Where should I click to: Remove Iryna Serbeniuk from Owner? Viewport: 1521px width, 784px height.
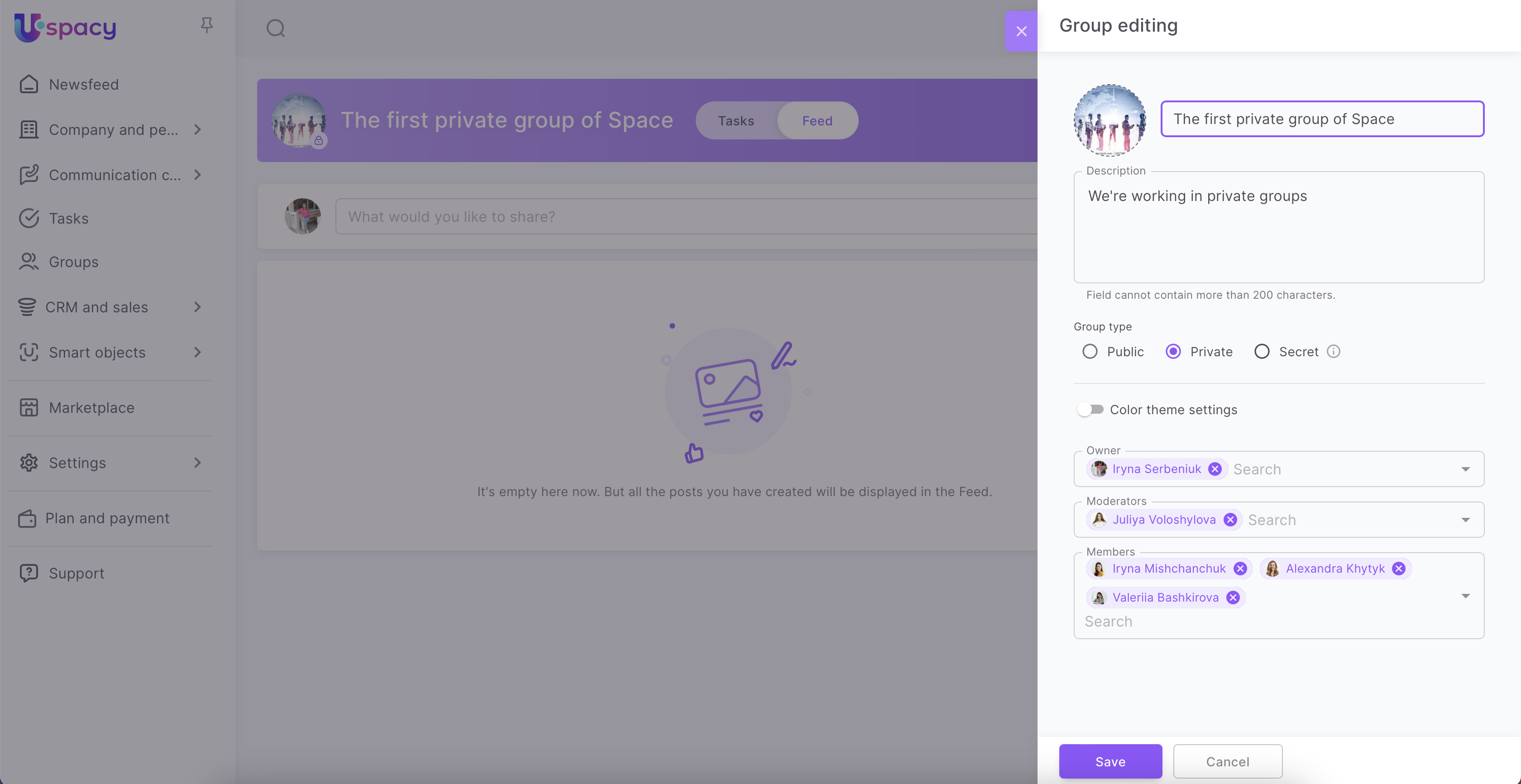[1215, 469]
